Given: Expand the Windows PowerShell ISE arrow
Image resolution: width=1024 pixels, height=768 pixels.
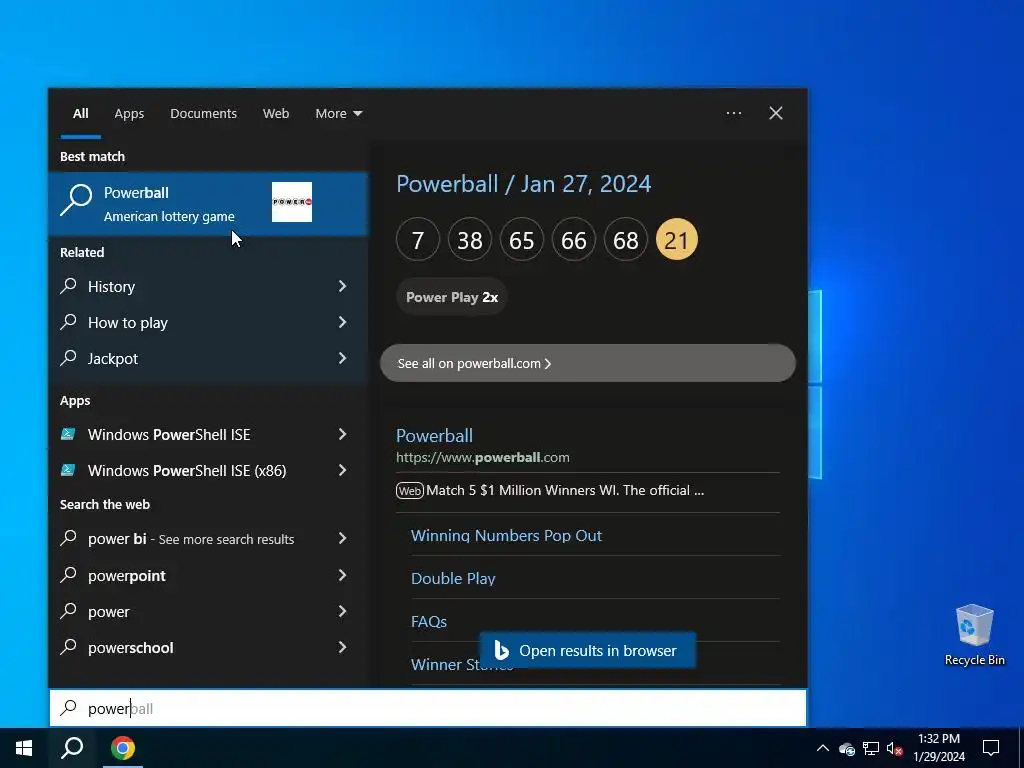Looking at the screenshot, I should click(342, 434).
